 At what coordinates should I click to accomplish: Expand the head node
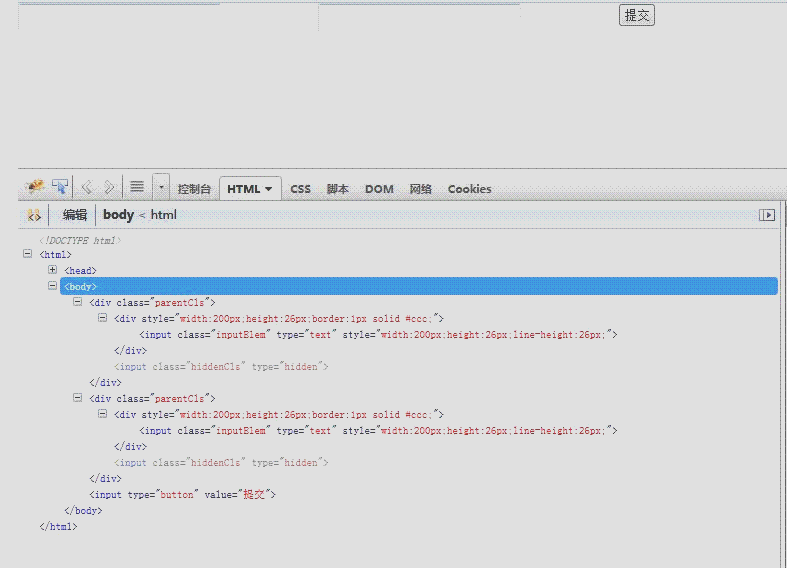click(52, 270)
